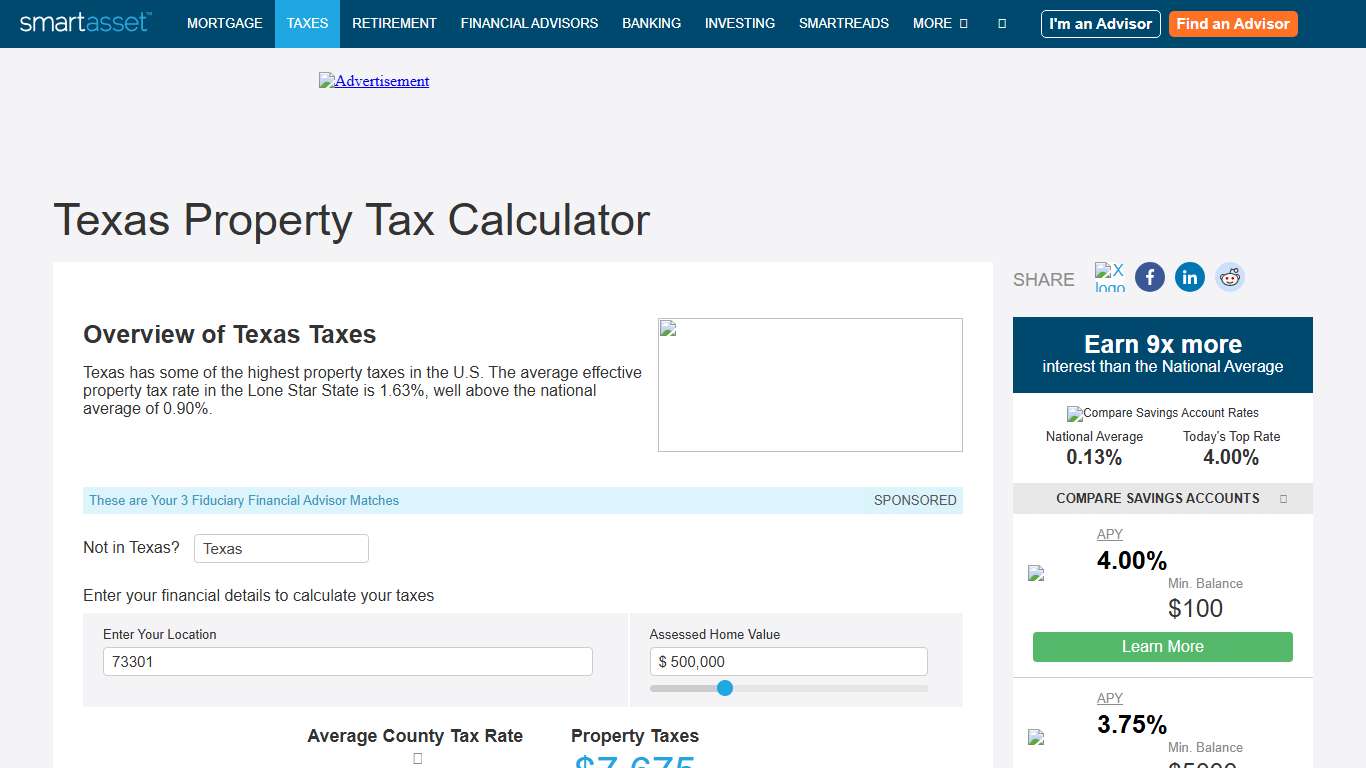Open the BANKING menu item
The height and width of the screenshot is (768, 1366).
click(651, 23)
